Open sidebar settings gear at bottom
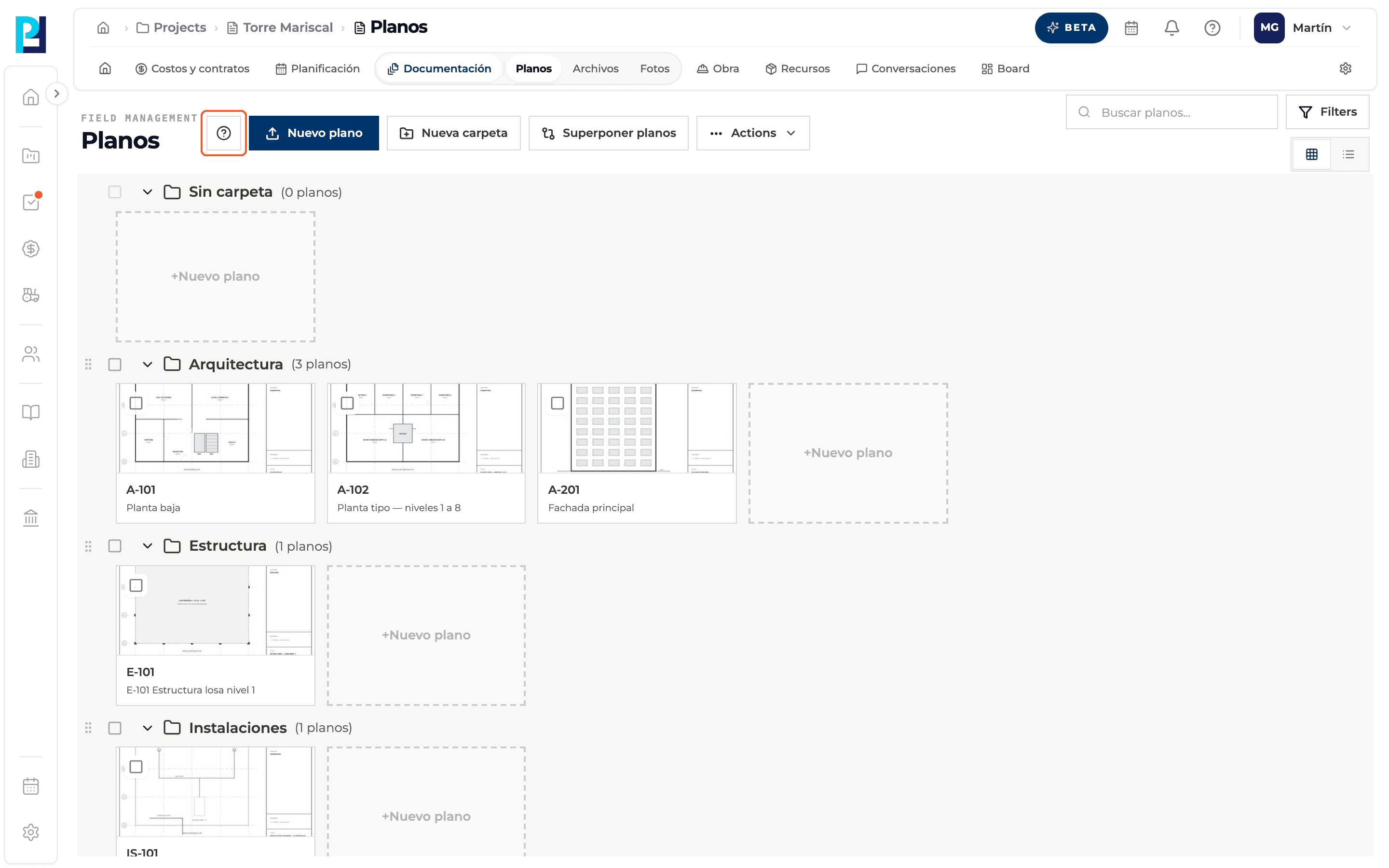Image resolution: width=1389 pixels, height=868 pixels. [x=31, y=832]
